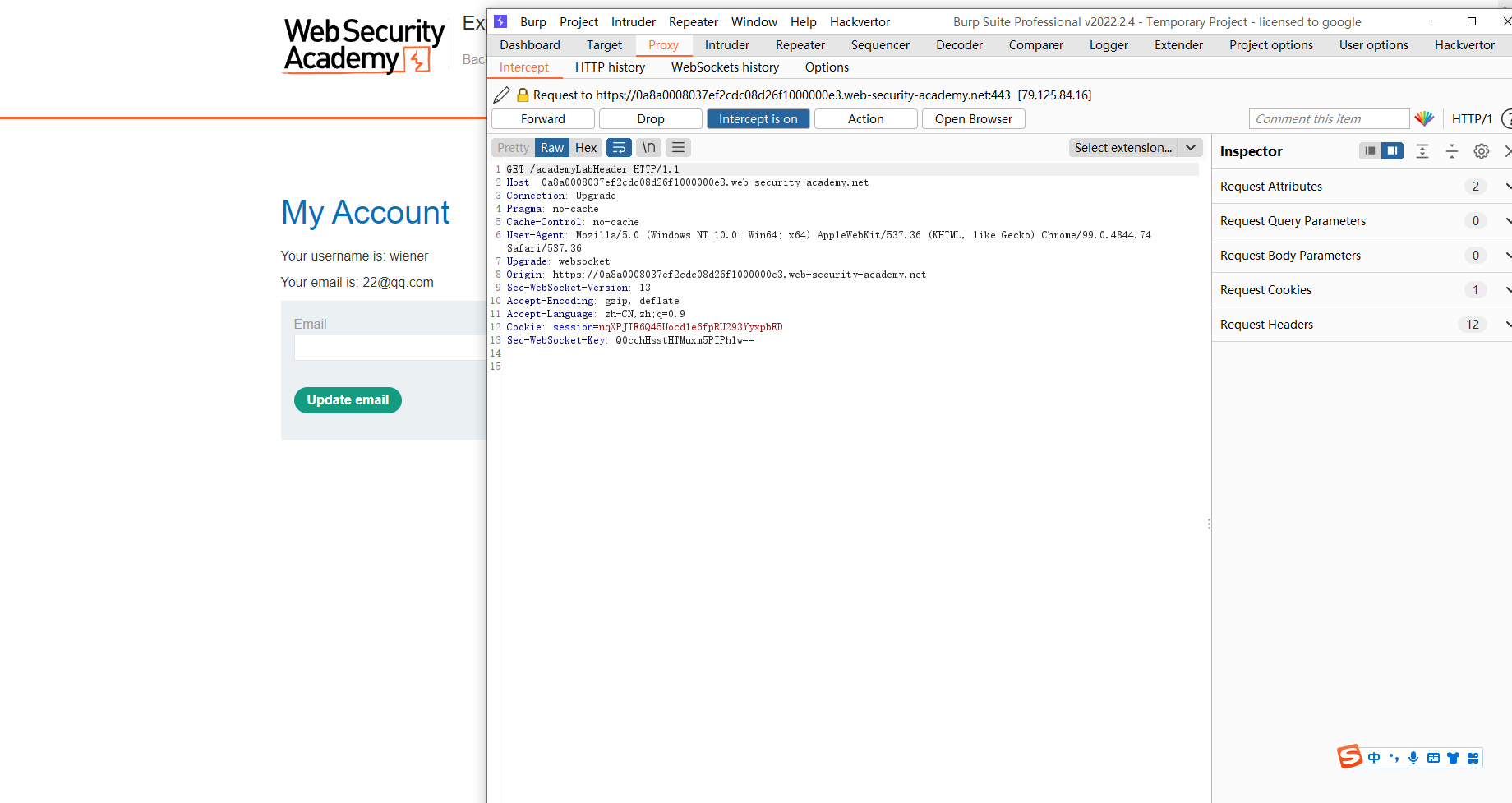The height and width of the screenshot is (803, 1512).
Task: Click the Request Headers count badge 12
Action: (x=1473, y=325)
